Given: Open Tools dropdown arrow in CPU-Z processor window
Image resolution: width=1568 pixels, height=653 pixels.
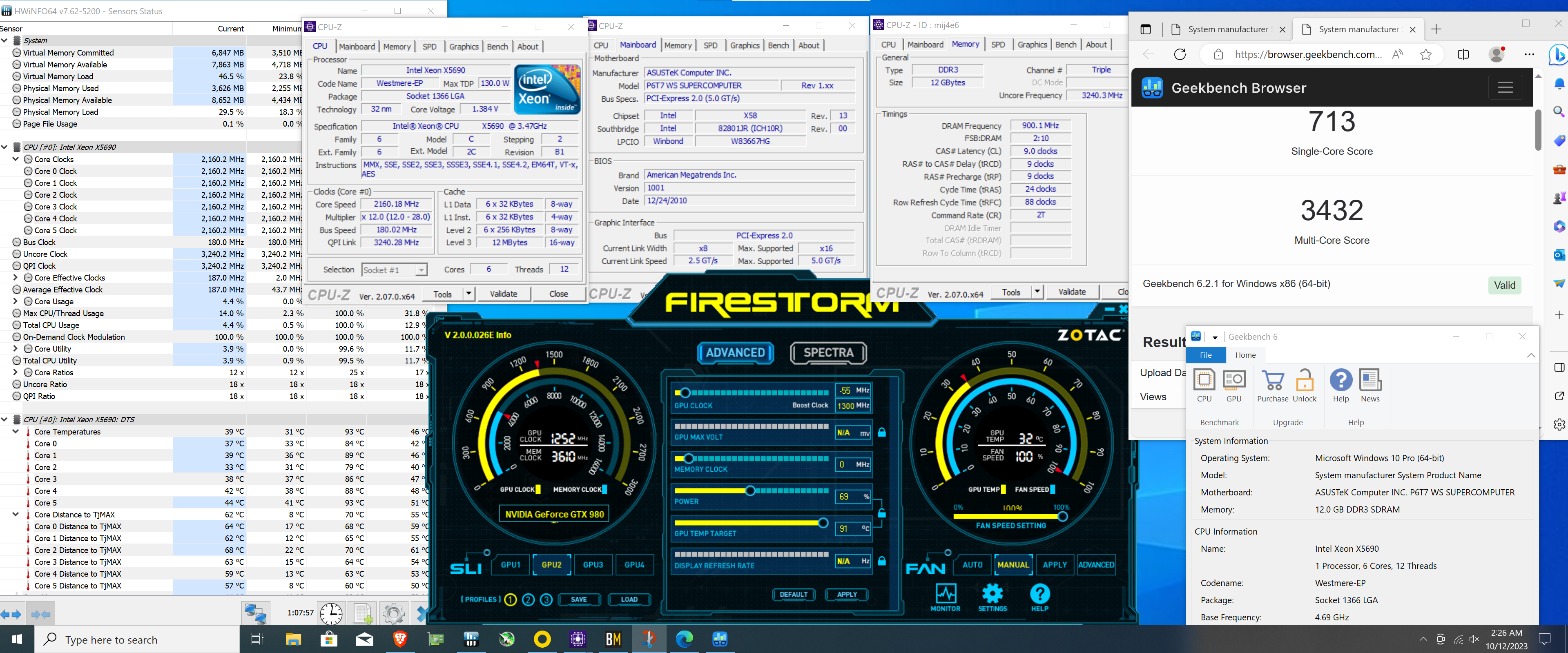Looking at the screenshot, I should (469, 294).
